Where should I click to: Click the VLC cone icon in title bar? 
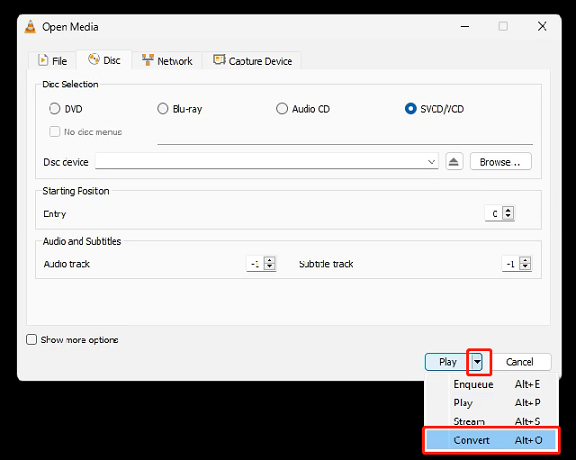point(30,27)
